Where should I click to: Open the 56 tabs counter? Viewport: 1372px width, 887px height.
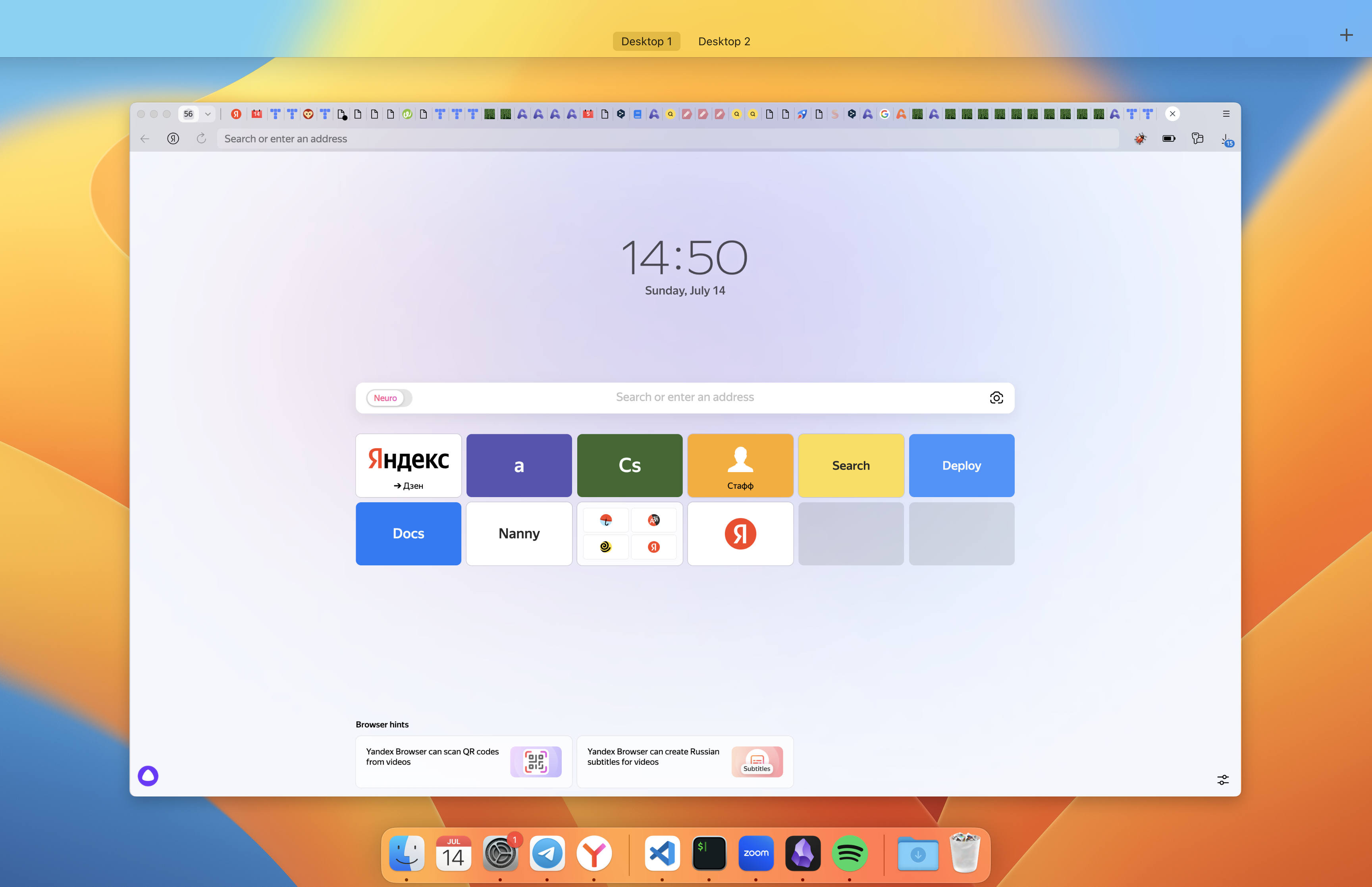click(x=188, y=114)
